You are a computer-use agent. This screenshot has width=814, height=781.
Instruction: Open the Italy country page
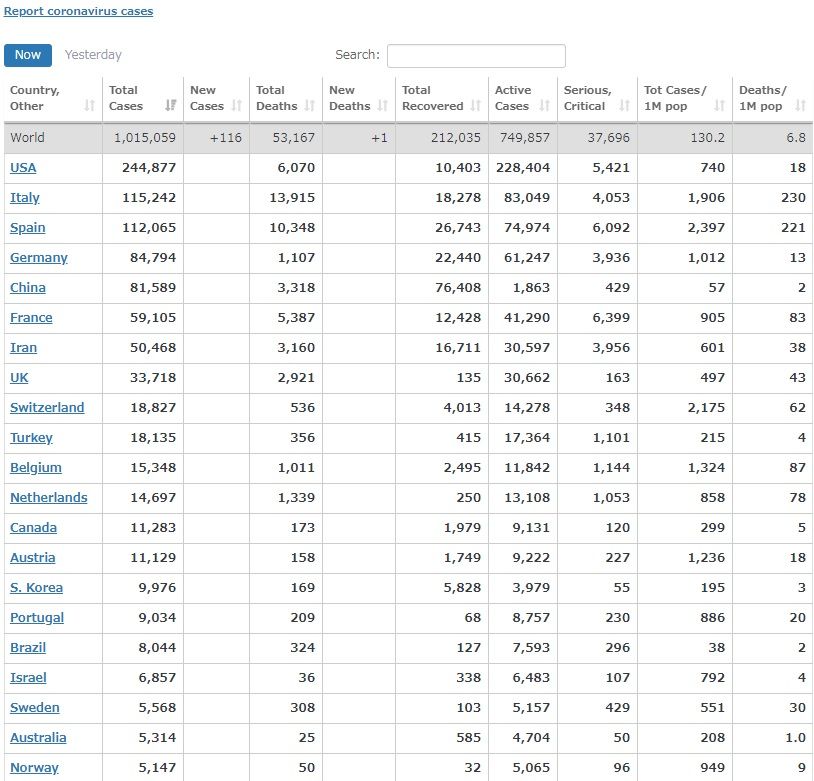point(25,198)
